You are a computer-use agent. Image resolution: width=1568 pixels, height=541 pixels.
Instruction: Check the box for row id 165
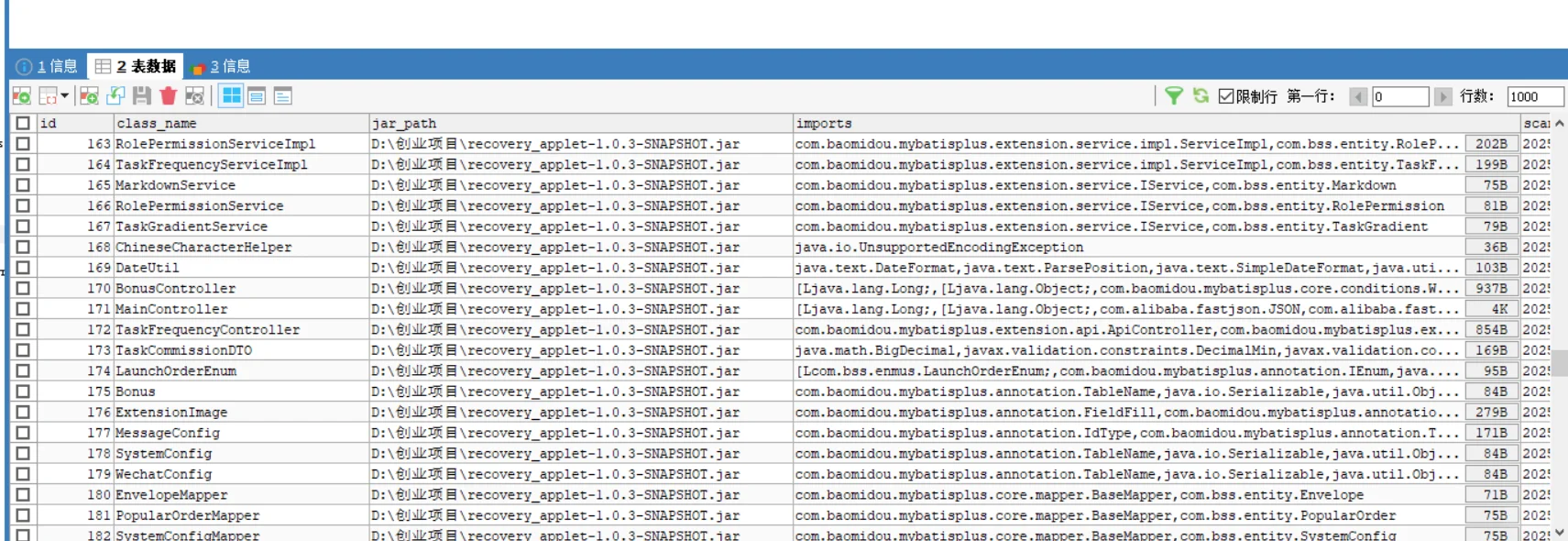point(23,185)
